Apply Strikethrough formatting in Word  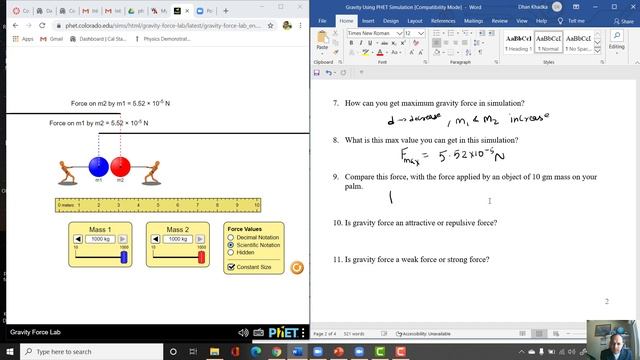point(384,43)
